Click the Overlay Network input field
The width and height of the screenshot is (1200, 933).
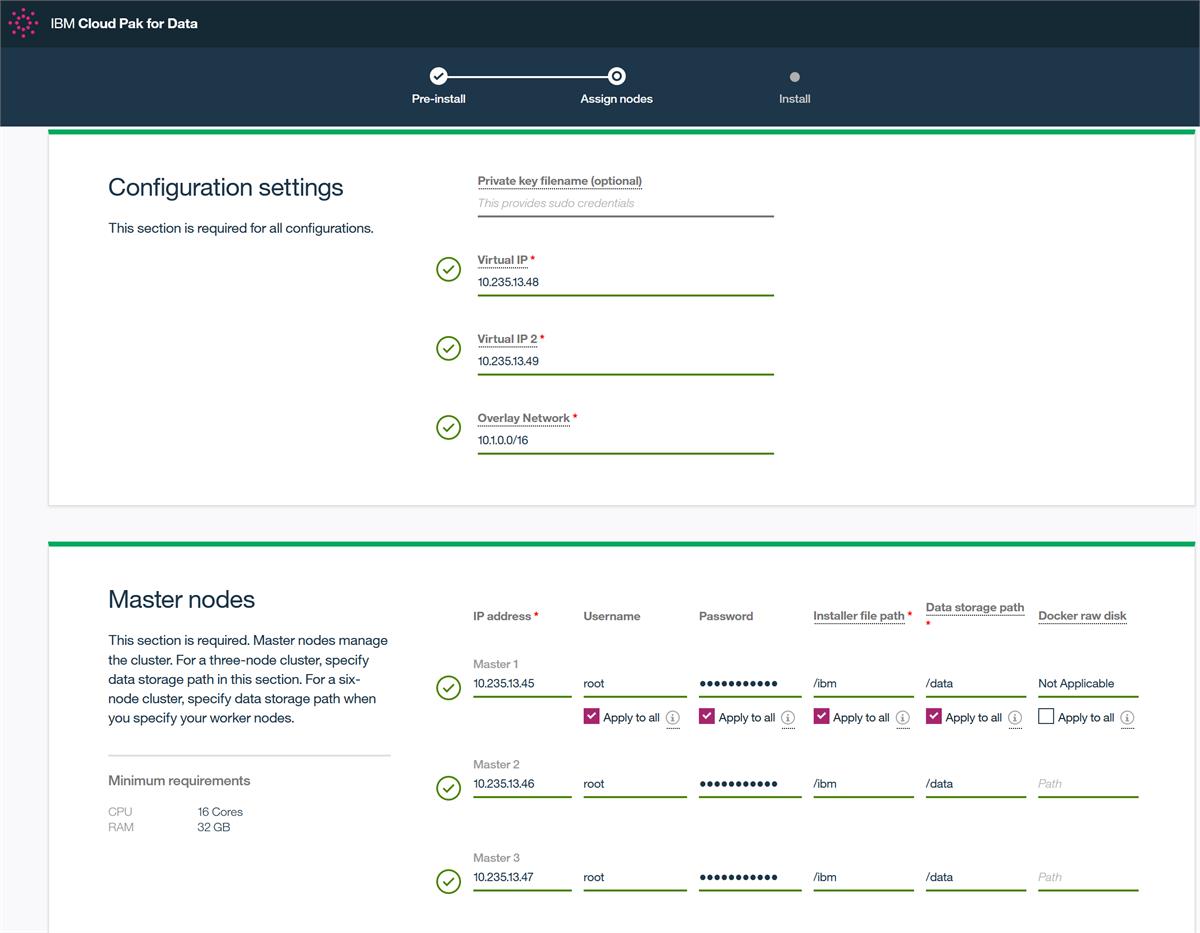pos(625,440)
